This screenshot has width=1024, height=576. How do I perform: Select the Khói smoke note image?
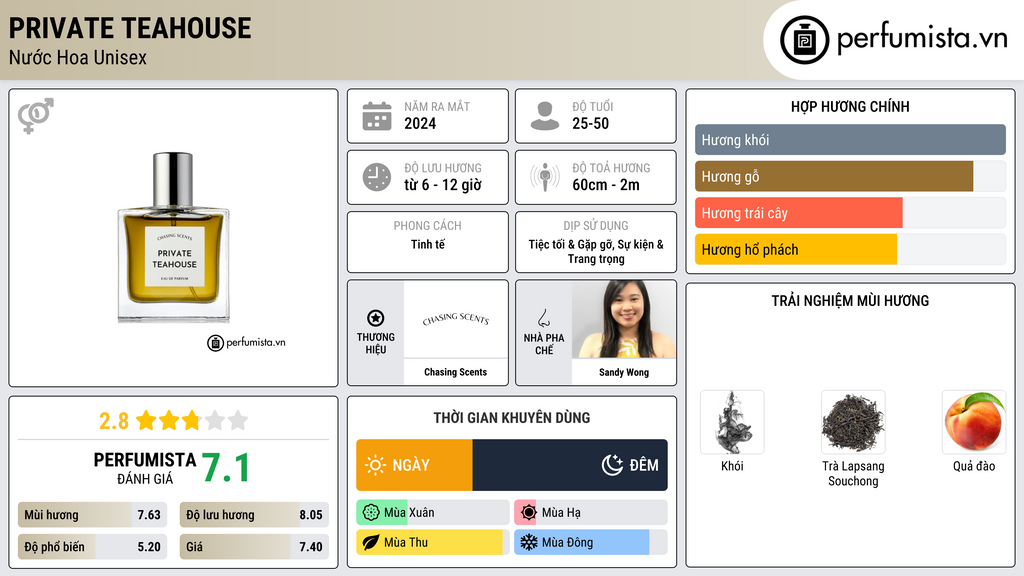tap(732, 422)
